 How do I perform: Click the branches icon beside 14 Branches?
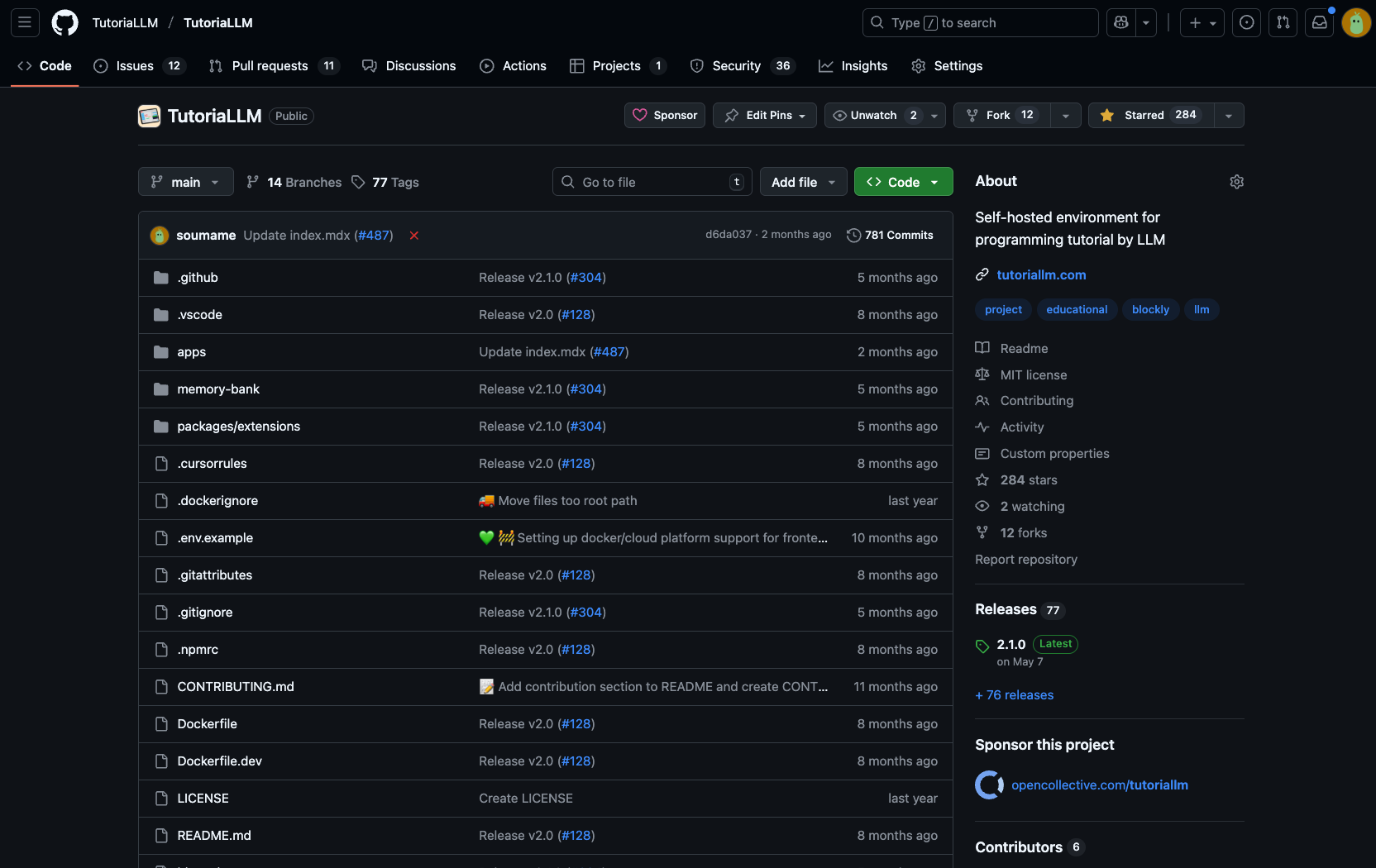point(253,182)
